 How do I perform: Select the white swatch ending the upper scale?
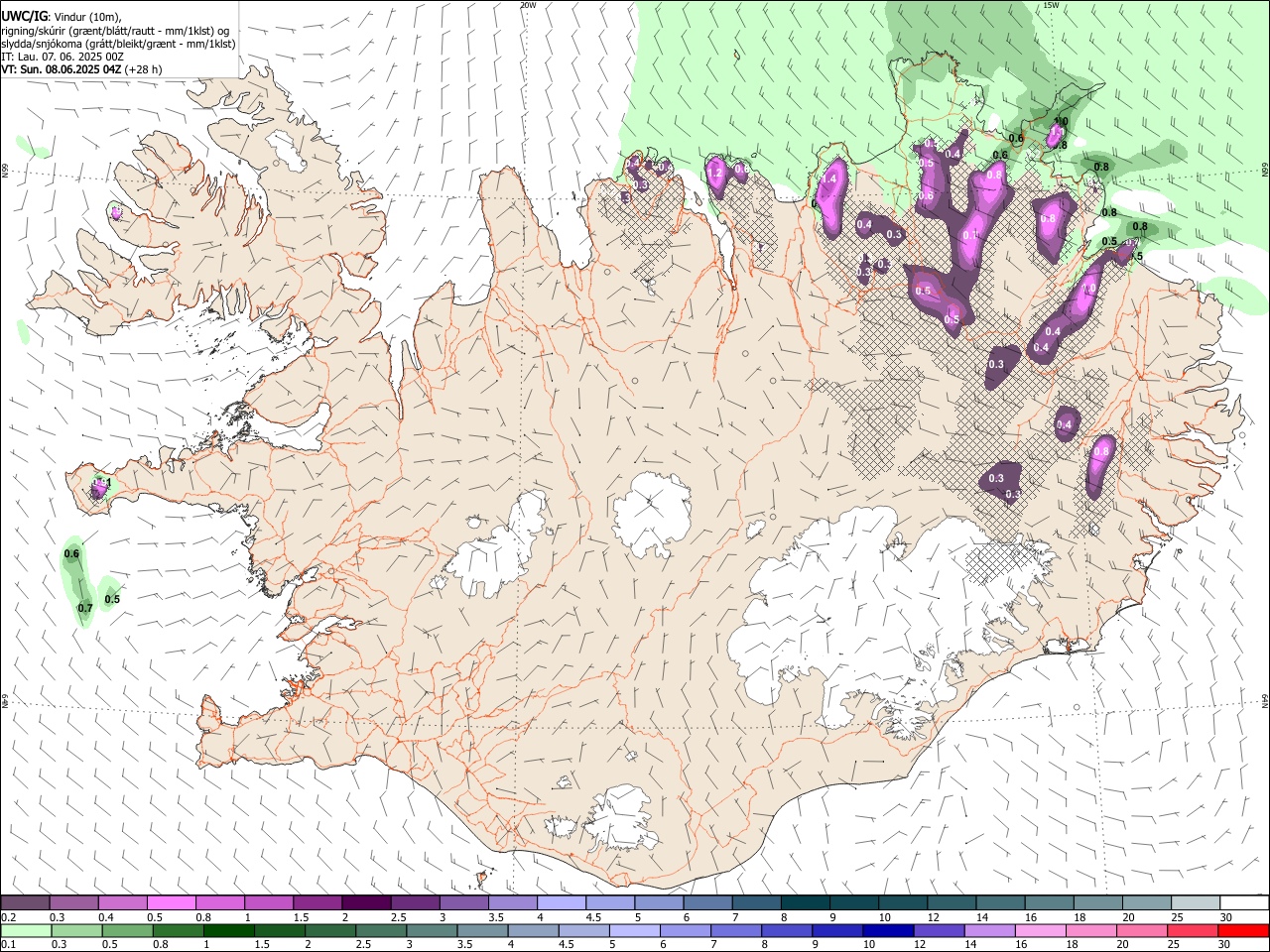click(x=1244, y=902)
